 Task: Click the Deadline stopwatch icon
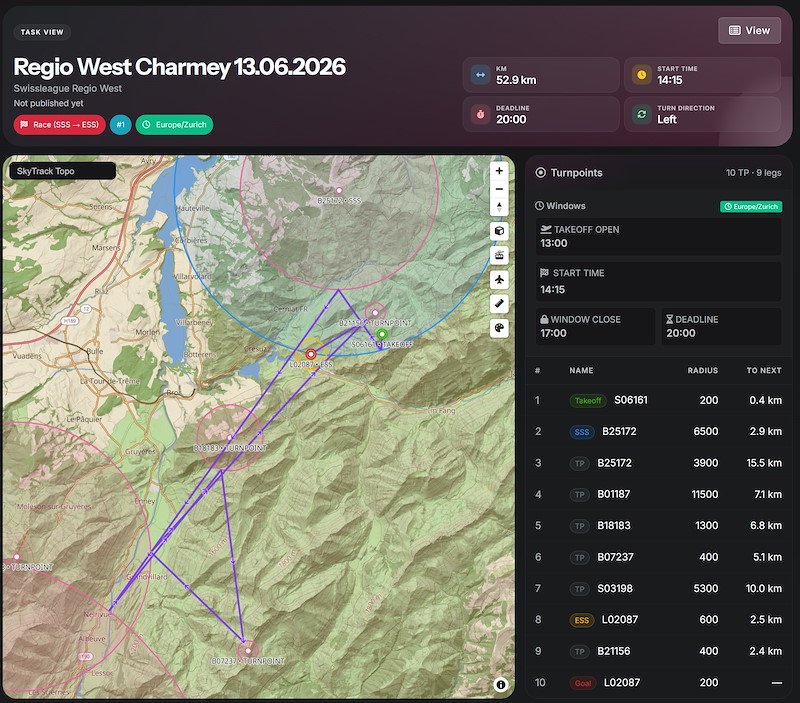480,114
